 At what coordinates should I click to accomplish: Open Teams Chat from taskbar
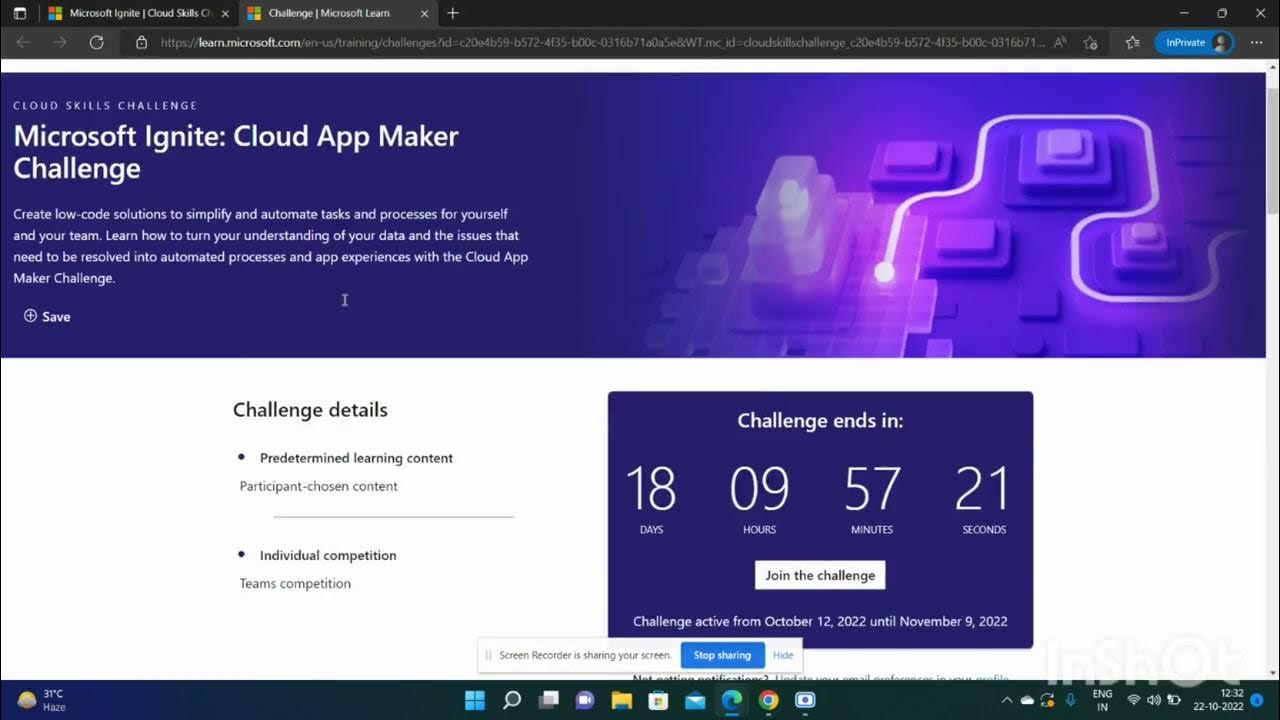[x=585, y=699]
